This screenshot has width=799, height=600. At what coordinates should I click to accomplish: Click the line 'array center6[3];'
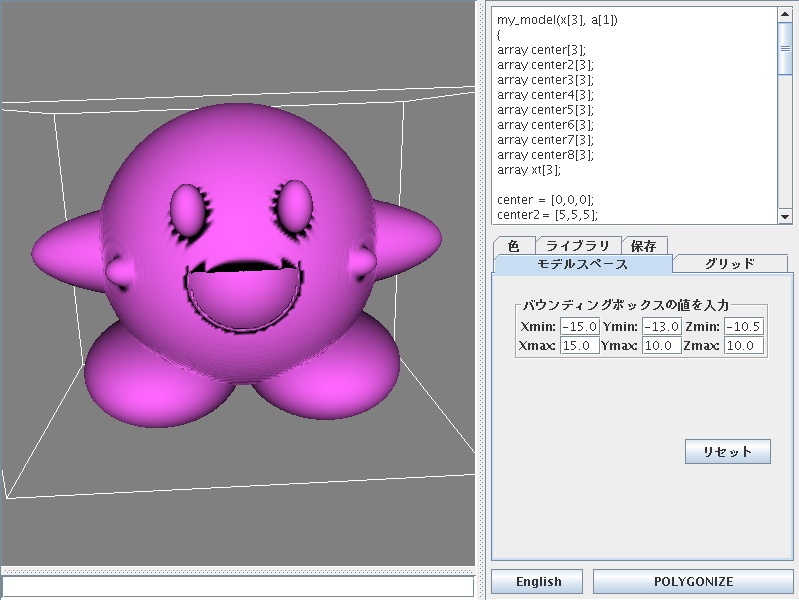[545, 125]
